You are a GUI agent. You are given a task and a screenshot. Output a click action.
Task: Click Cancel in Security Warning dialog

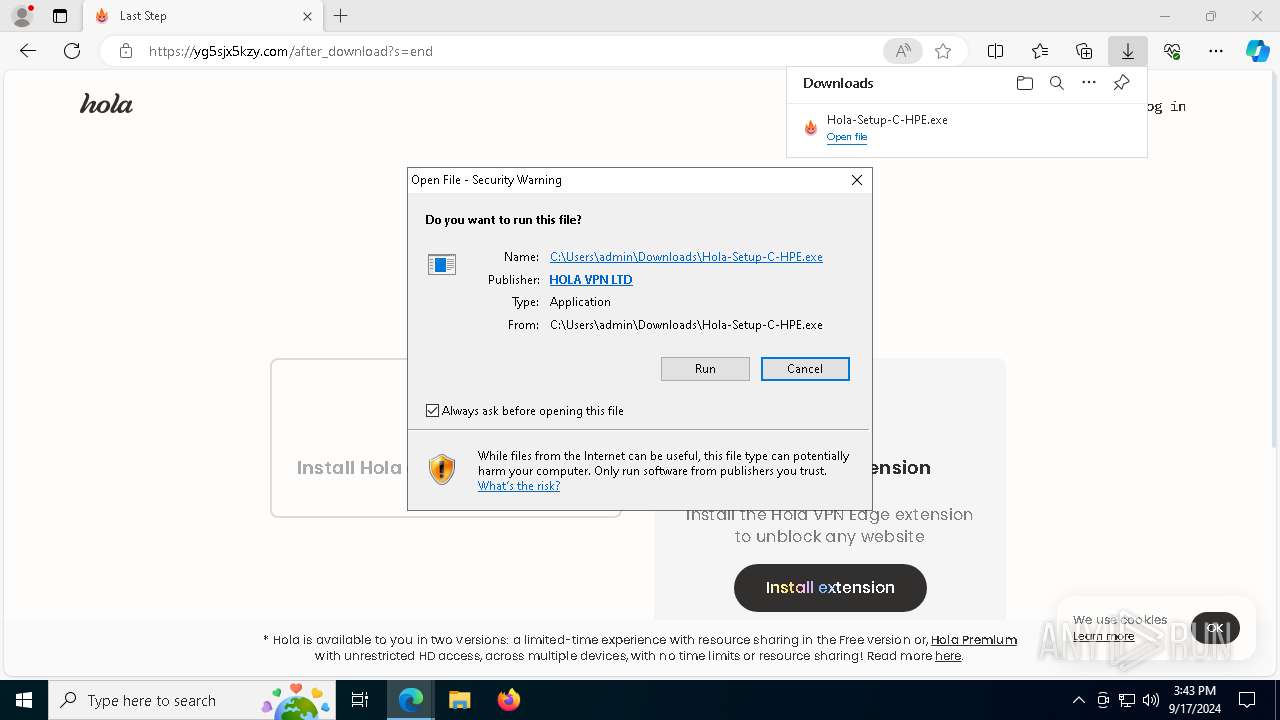point(805,369)
